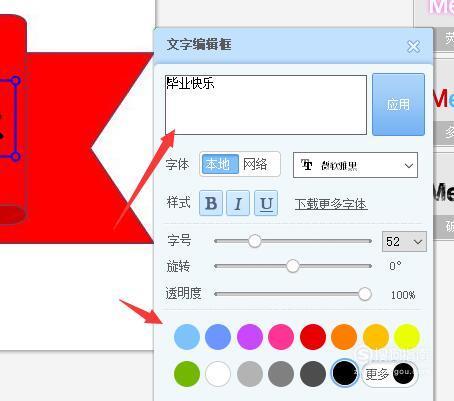454x401 pixels.
Task: Pick the selected black color swatch
Action: point(345,373)
